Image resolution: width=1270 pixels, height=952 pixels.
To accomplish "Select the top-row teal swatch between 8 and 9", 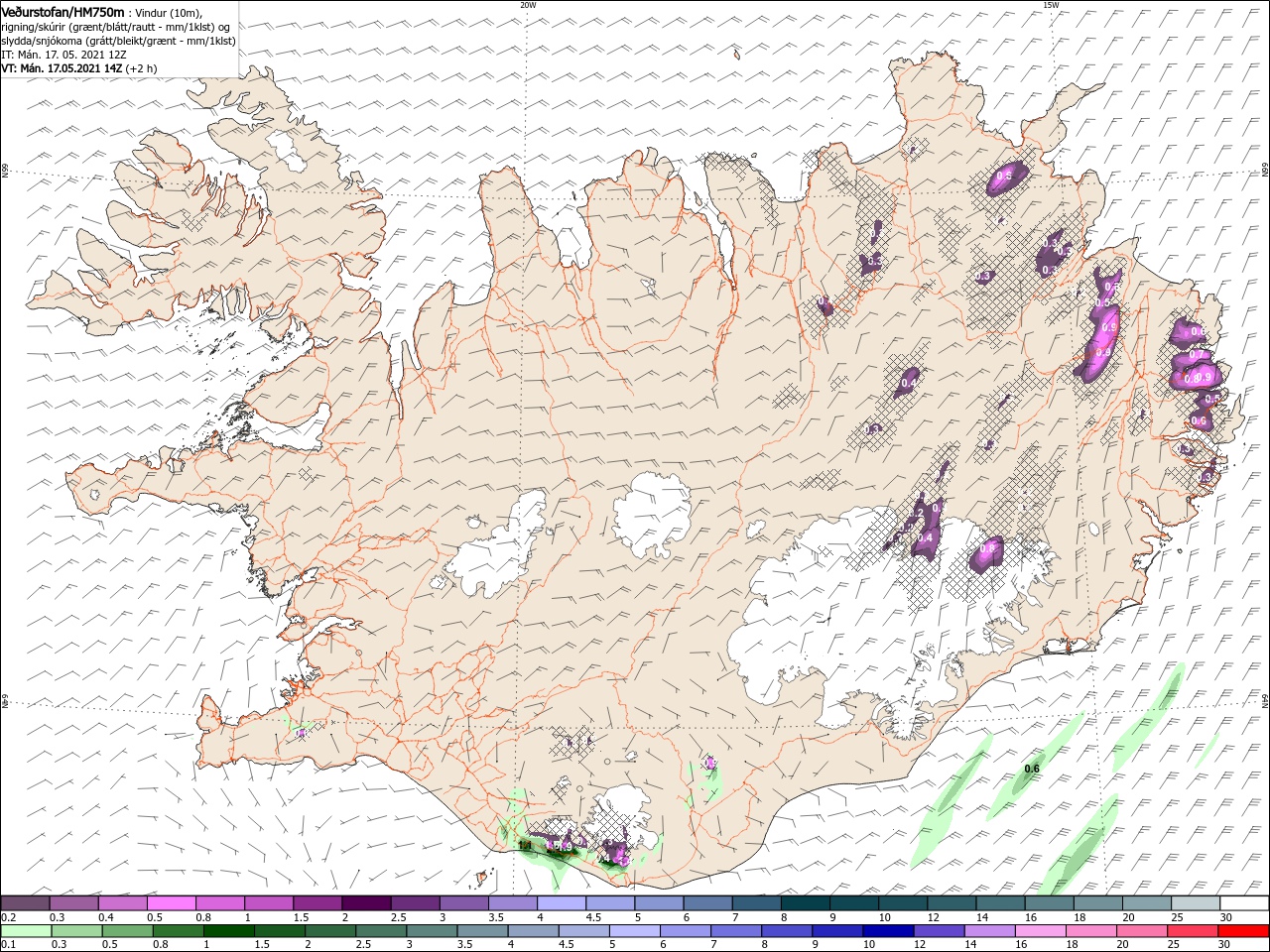I will tap(806, 903).
